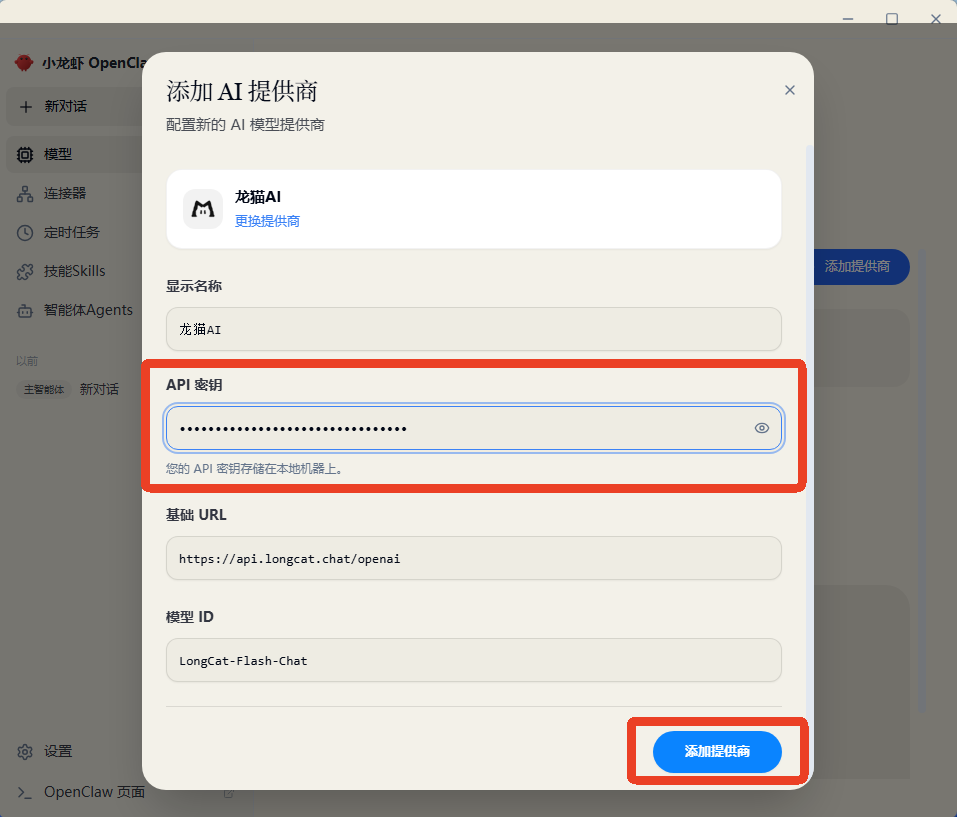Viewport: 957px width, 817px height.
Task: Close the 添加 AI 提供商 dialog
Action: 790,90
